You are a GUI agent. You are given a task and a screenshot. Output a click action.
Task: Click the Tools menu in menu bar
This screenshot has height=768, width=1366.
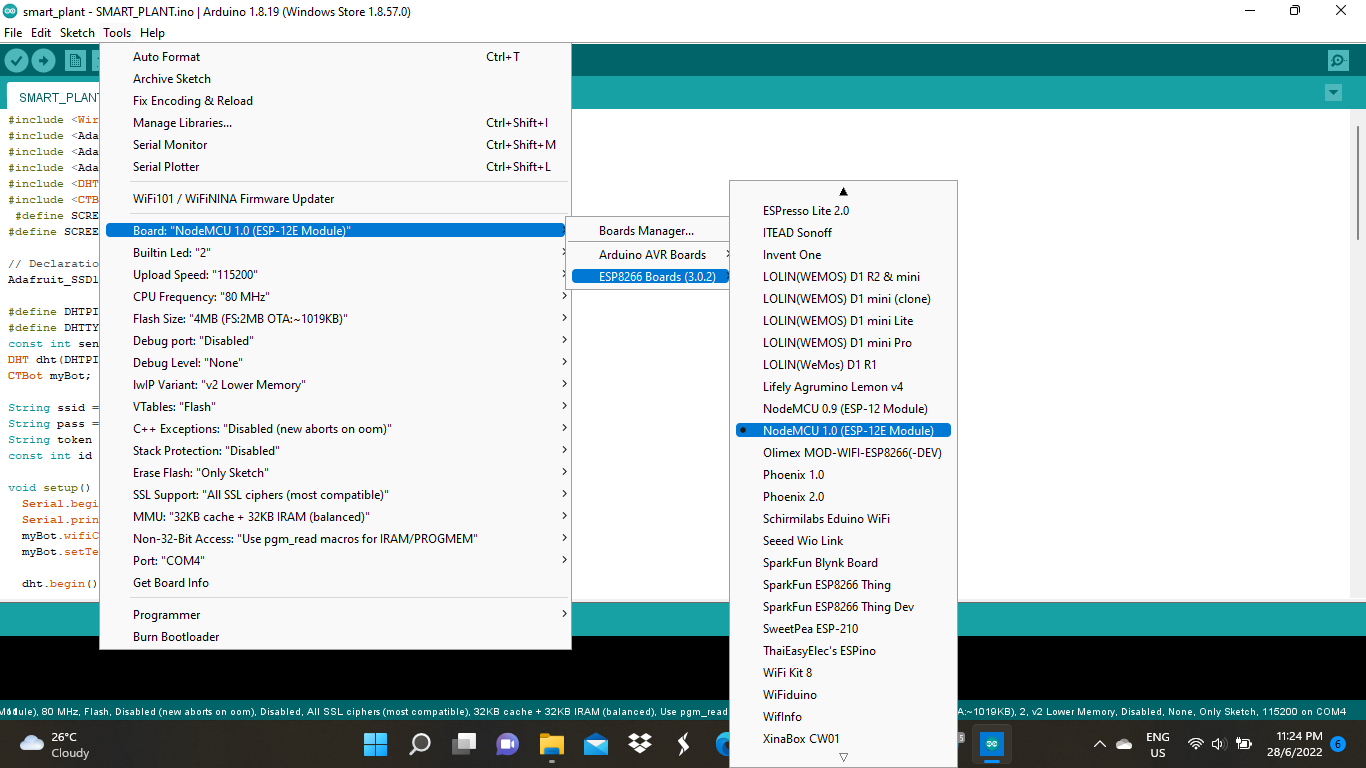[117, 33]
